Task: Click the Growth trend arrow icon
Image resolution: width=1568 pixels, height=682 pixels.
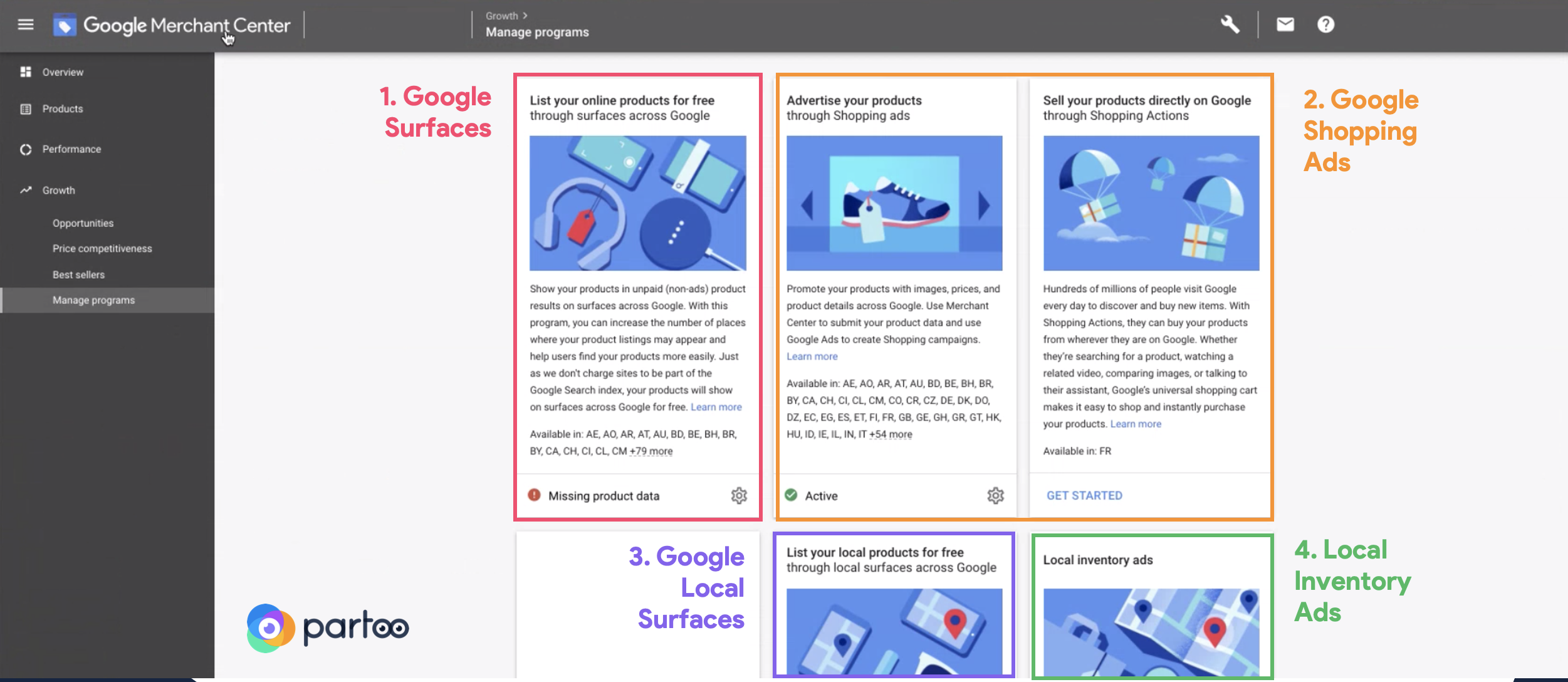Action: (26, 190)
